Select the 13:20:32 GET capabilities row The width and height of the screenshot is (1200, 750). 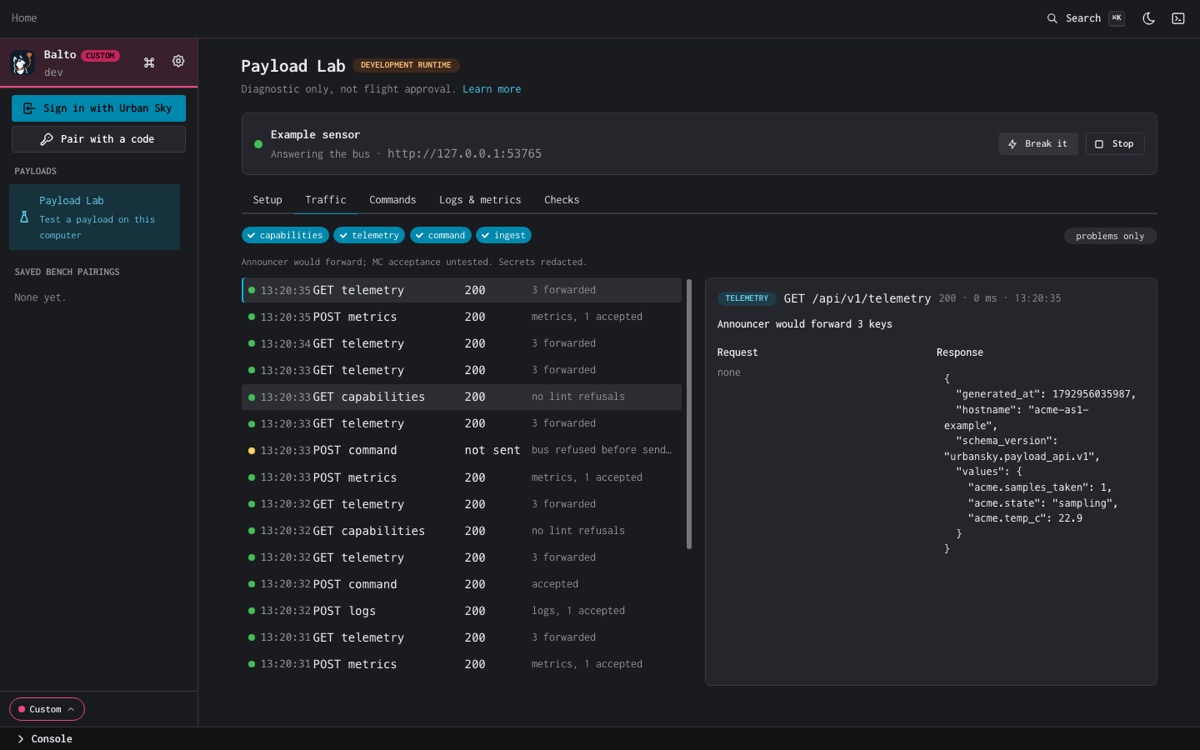point(462,531)
